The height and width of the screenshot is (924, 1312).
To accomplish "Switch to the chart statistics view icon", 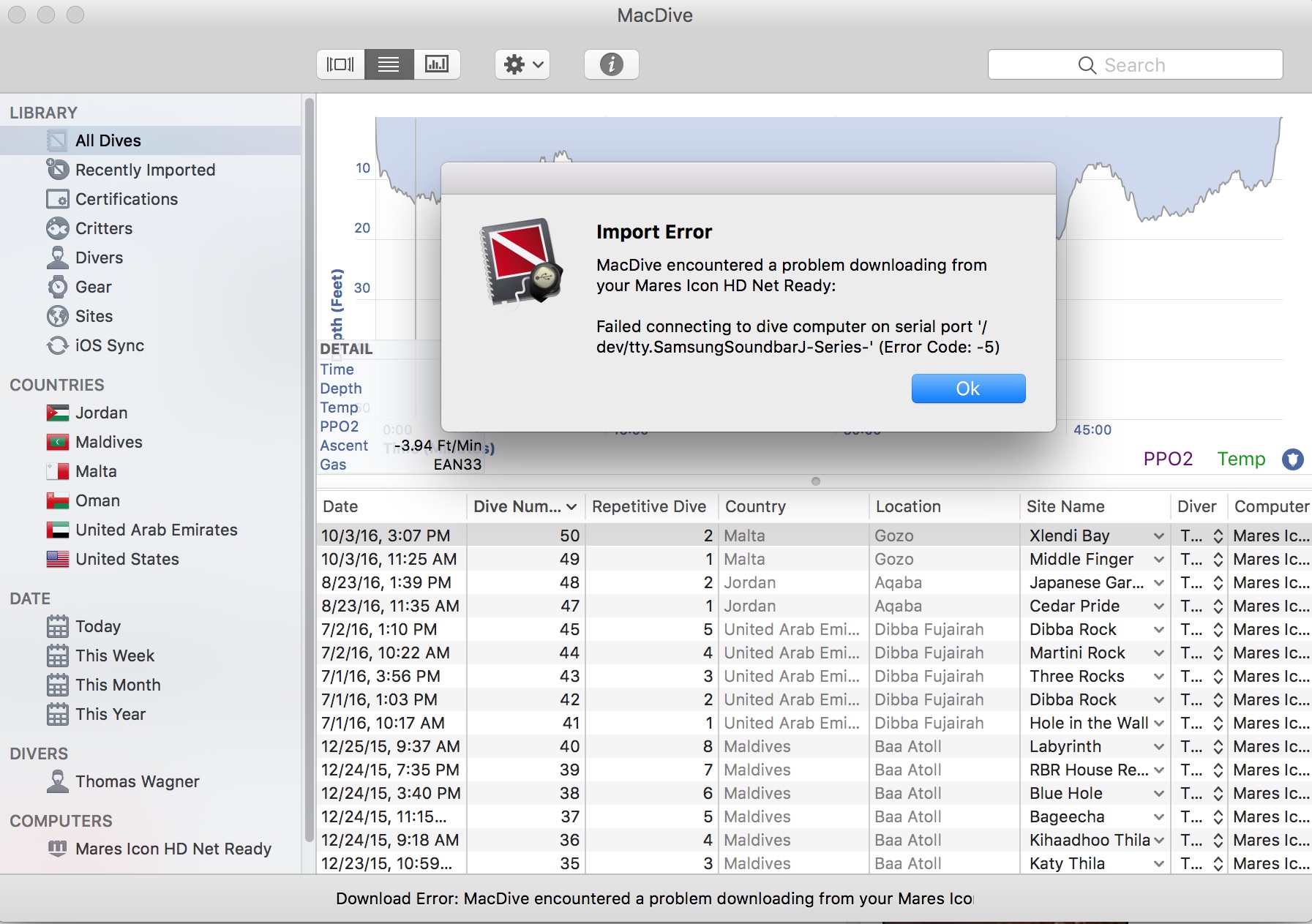I will 437,64.
